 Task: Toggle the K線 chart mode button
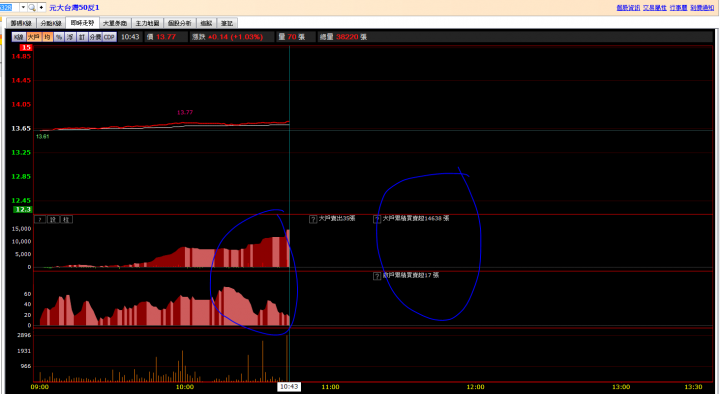pos(19,37)
